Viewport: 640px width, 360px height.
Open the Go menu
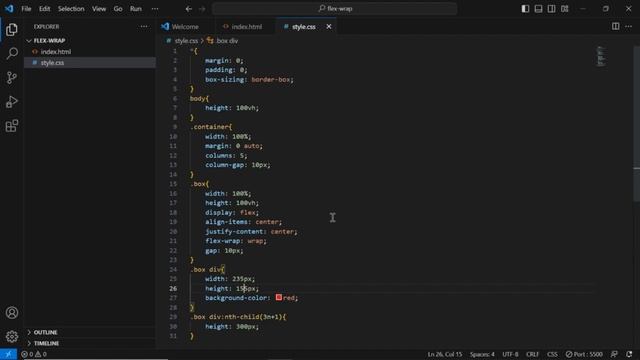[x=118, y=9]
